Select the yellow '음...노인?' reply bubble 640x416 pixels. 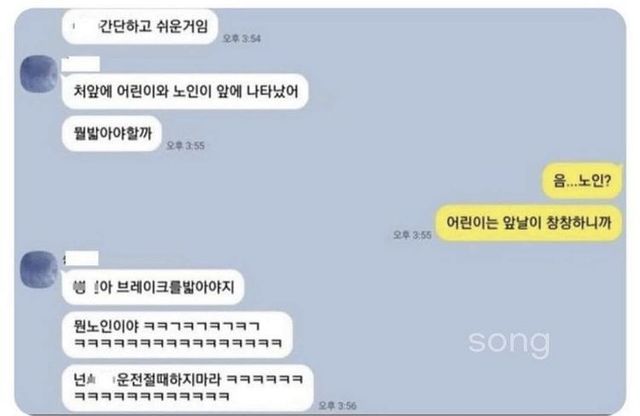point(582,180)
